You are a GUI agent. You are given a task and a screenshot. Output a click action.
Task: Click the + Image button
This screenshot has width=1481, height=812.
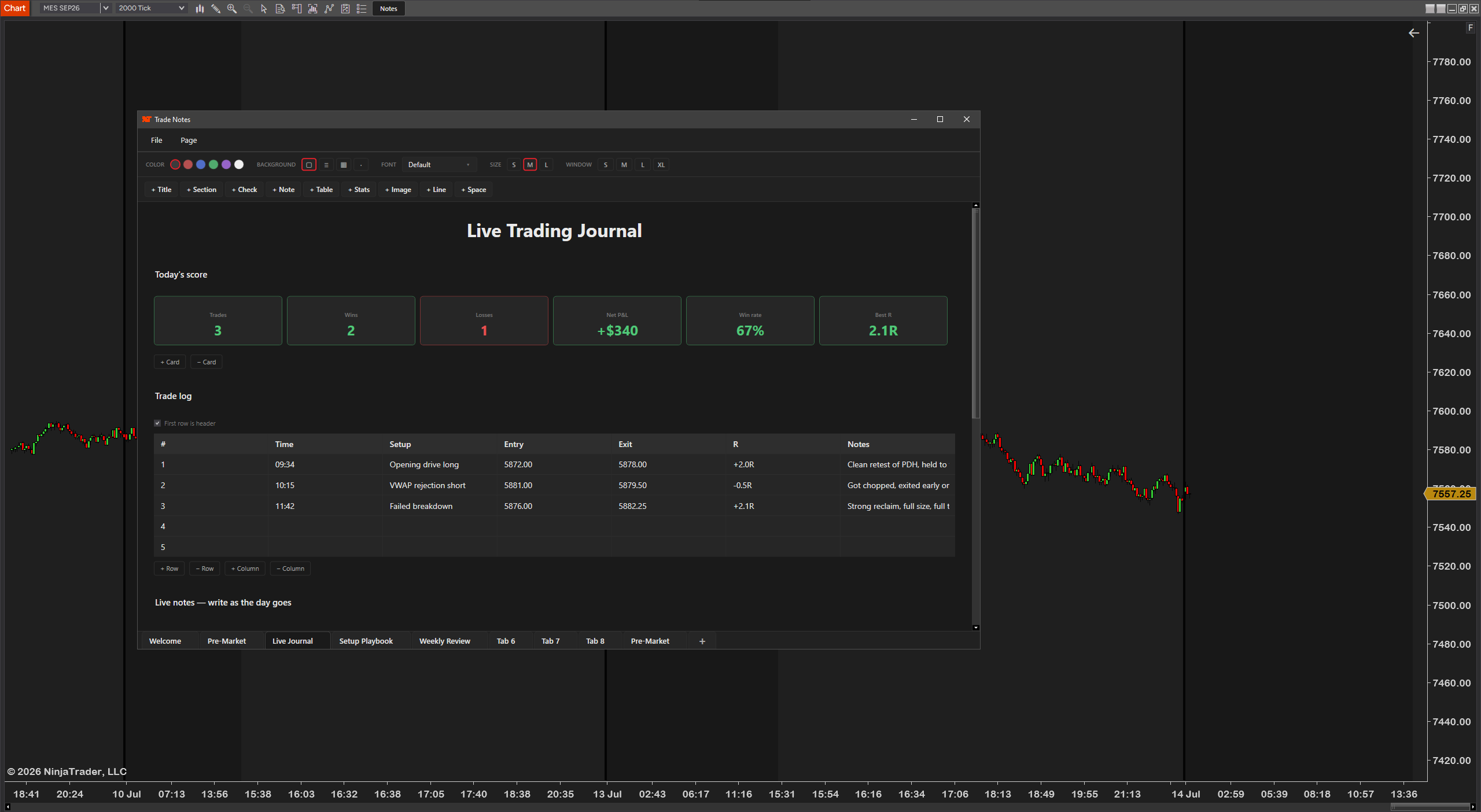(399, 190)
